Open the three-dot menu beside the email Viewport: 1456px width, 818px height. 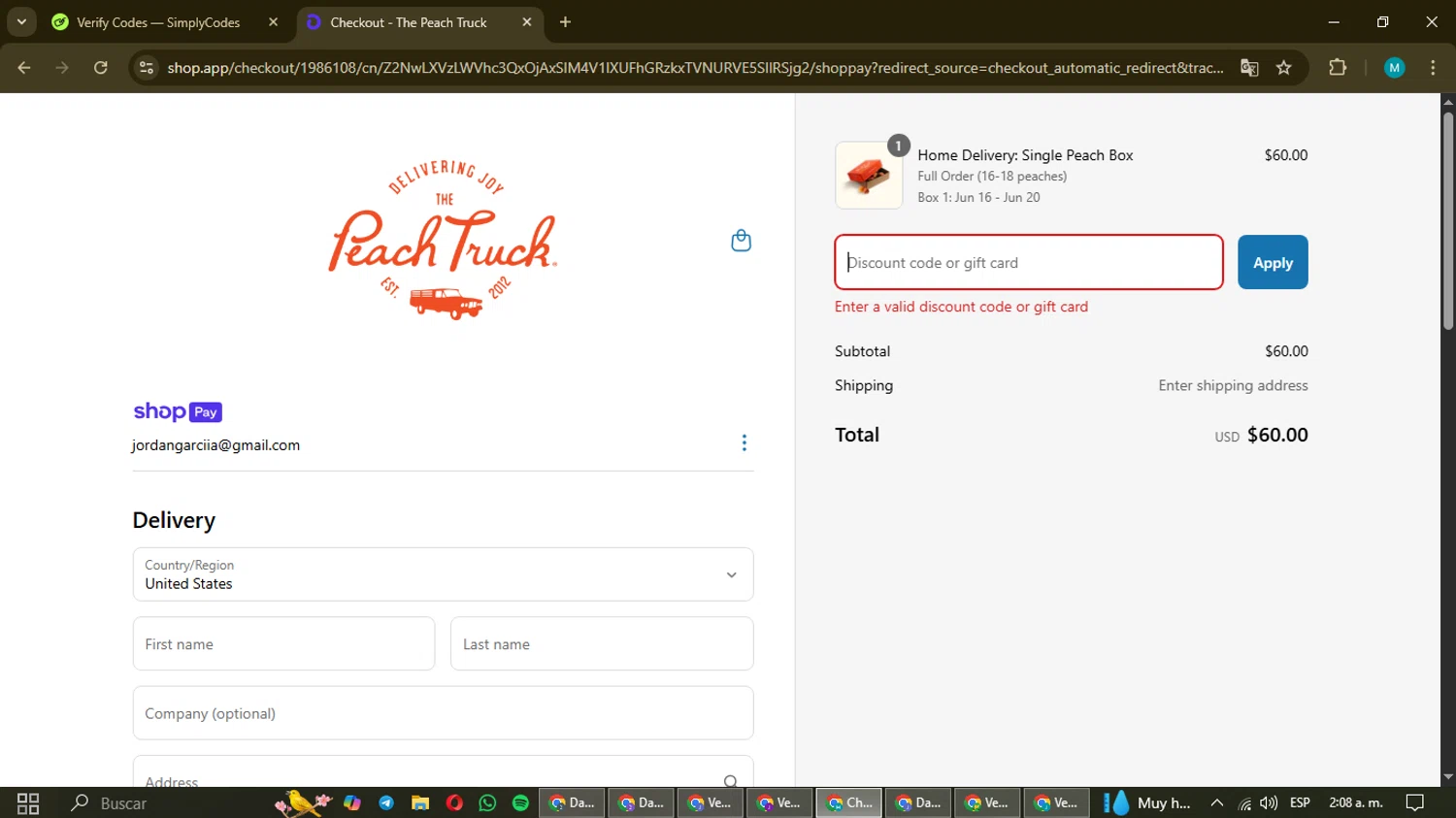click(744, 442)
